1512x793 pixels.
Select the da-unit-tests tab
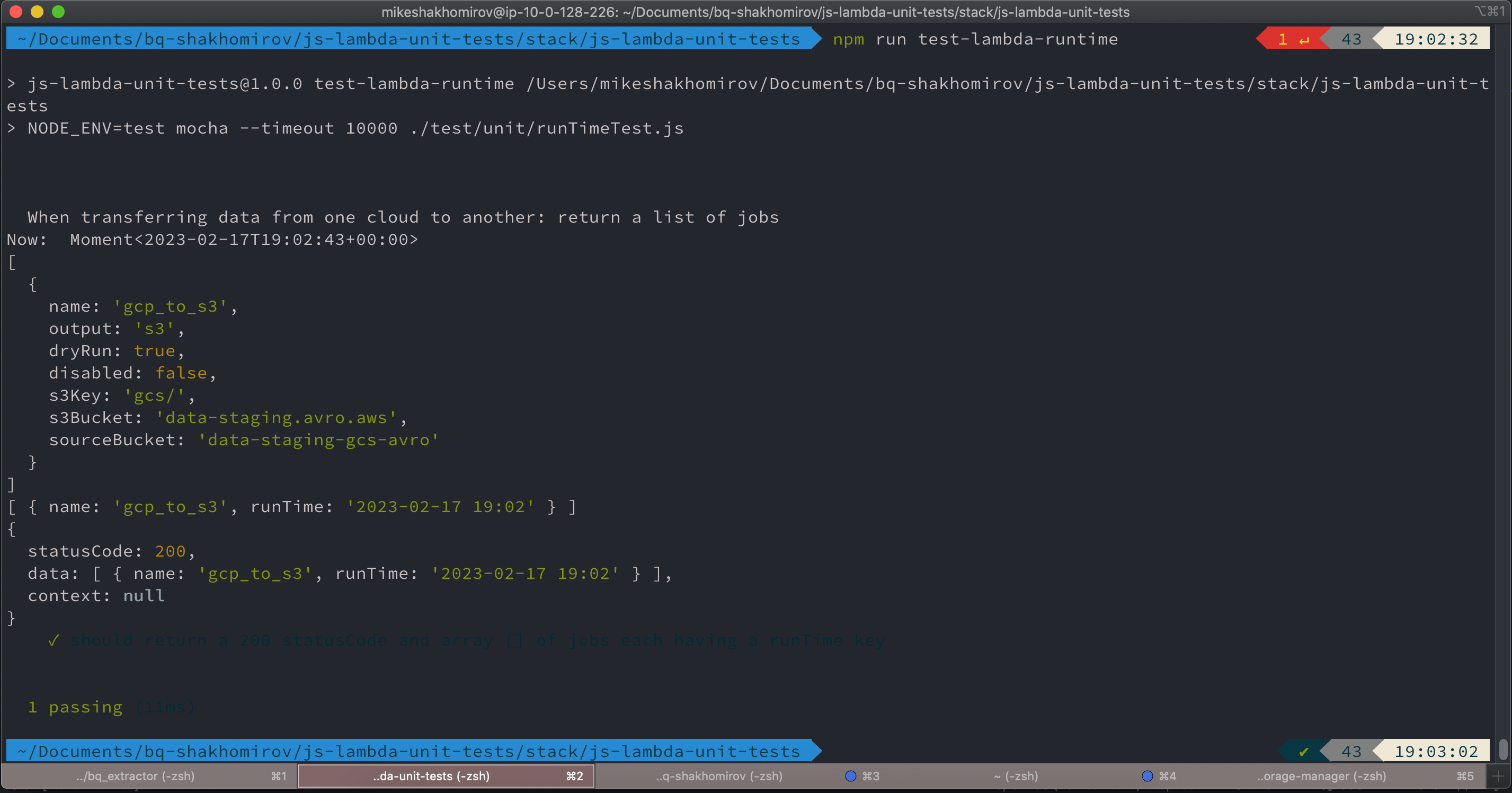pos(431,776)
